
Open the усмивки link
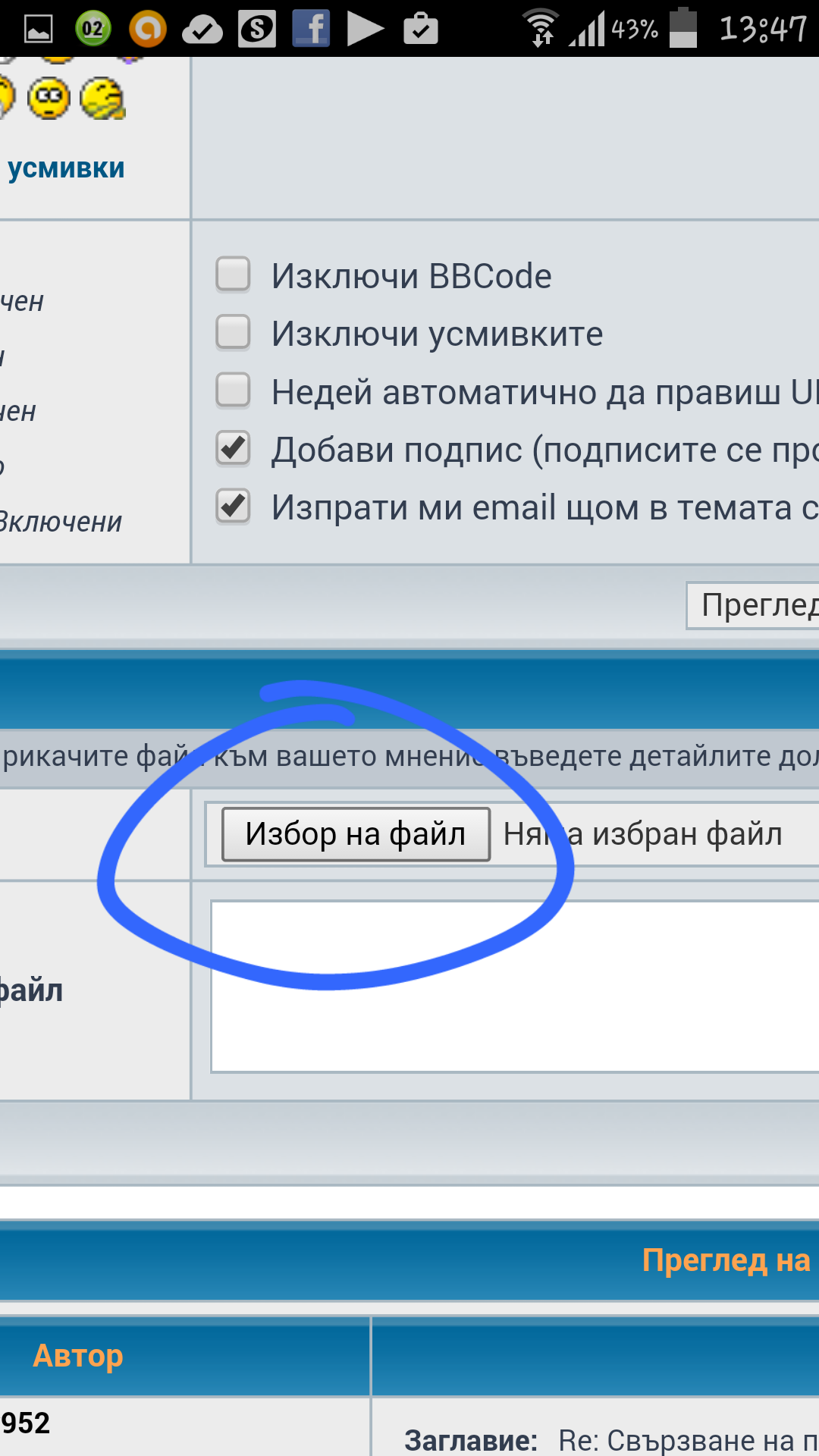coord(66,168)
